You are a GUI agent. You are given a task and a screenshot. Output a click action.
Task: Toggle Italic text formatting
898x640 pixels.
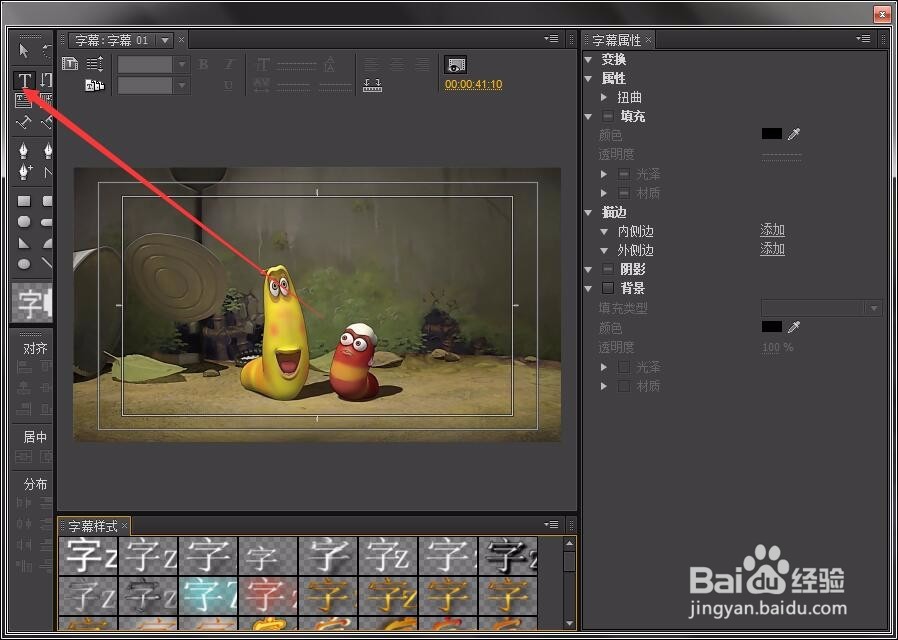pyautogui.click(x=230, y=64)
